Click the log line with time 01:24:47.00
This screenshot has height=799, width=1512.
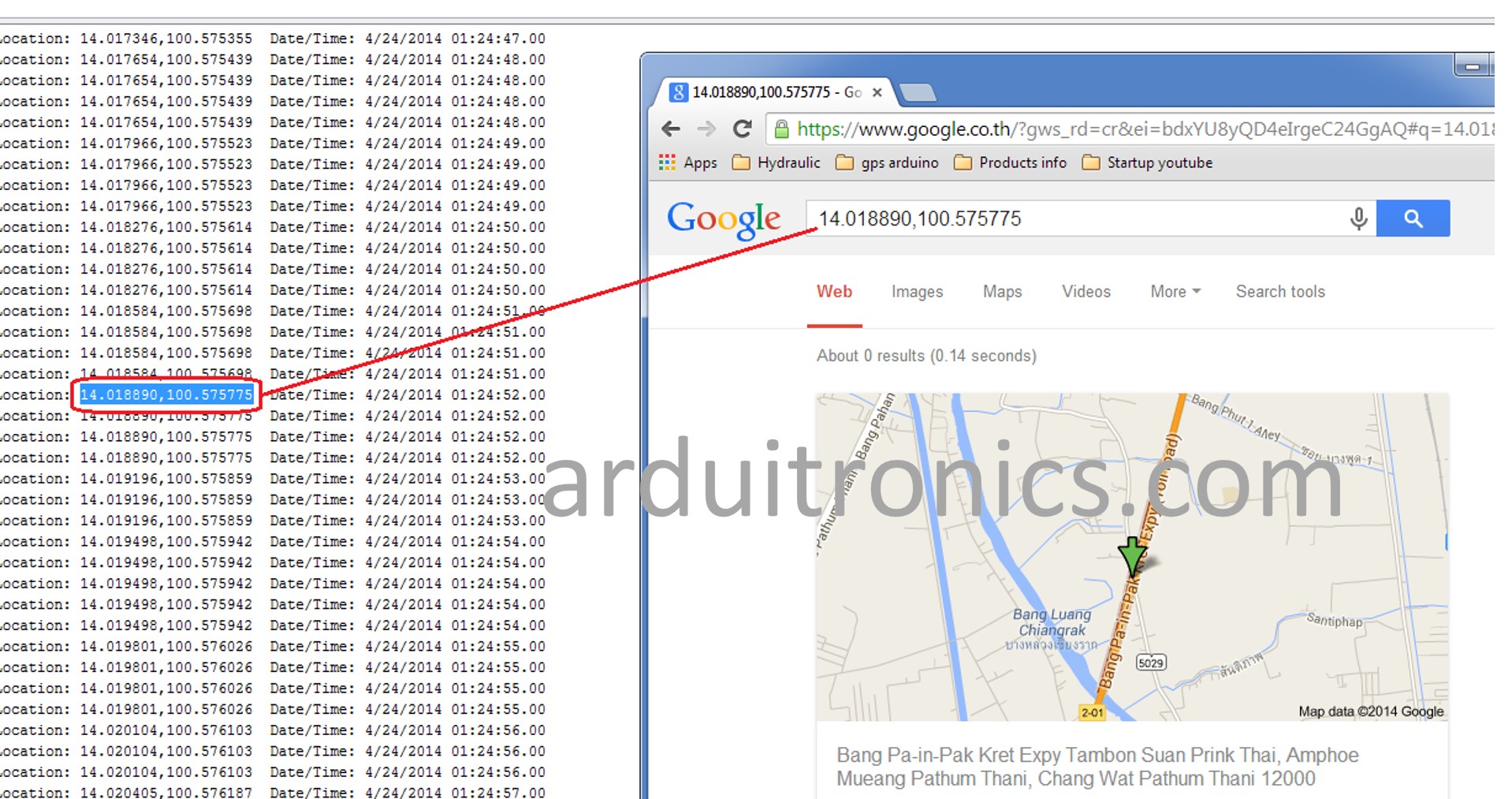click(272, 39)
